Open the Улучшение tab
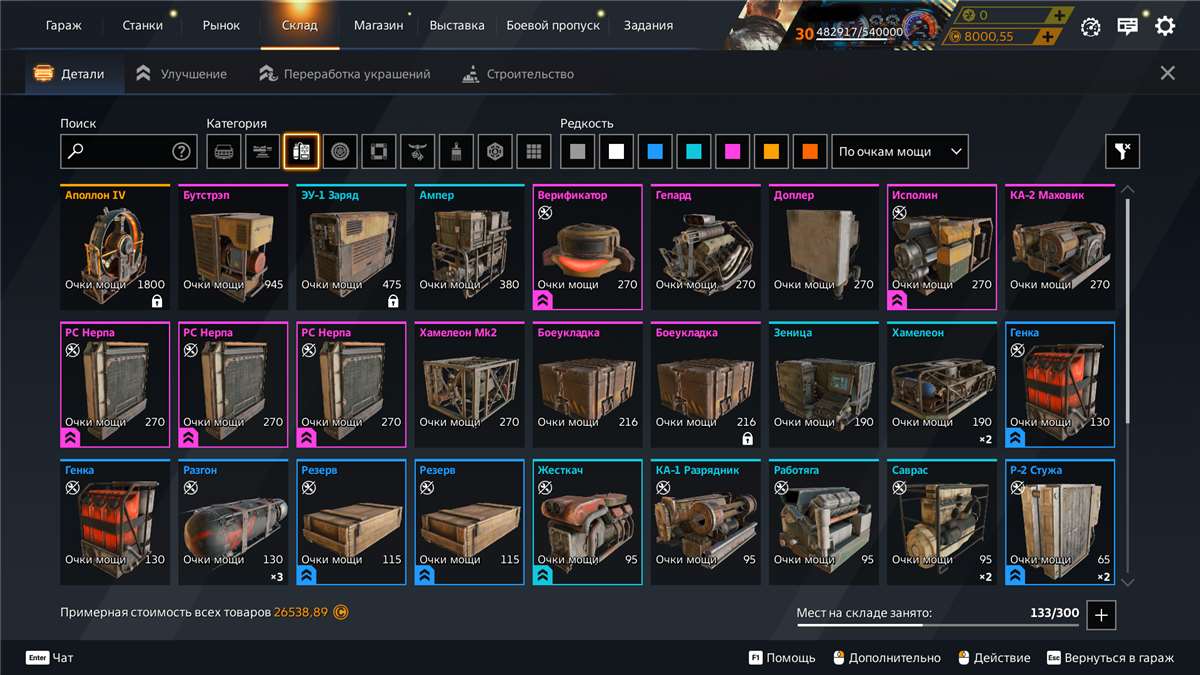Viewport: 1200px width, 675px height. (182, 74)
